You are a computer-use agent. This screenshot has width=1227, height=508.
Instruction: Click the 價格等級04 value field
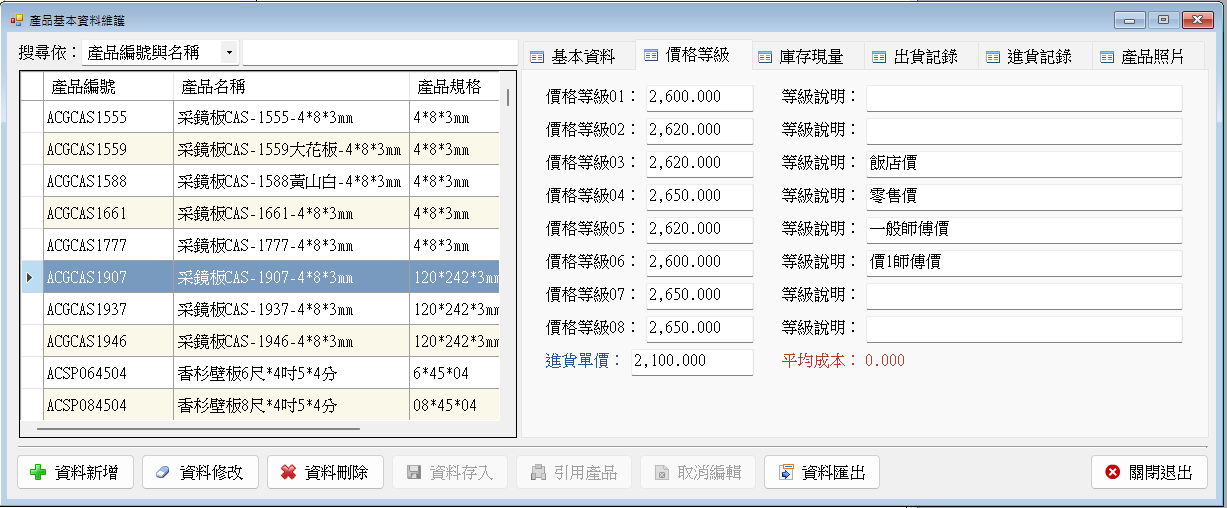[699, 196]
